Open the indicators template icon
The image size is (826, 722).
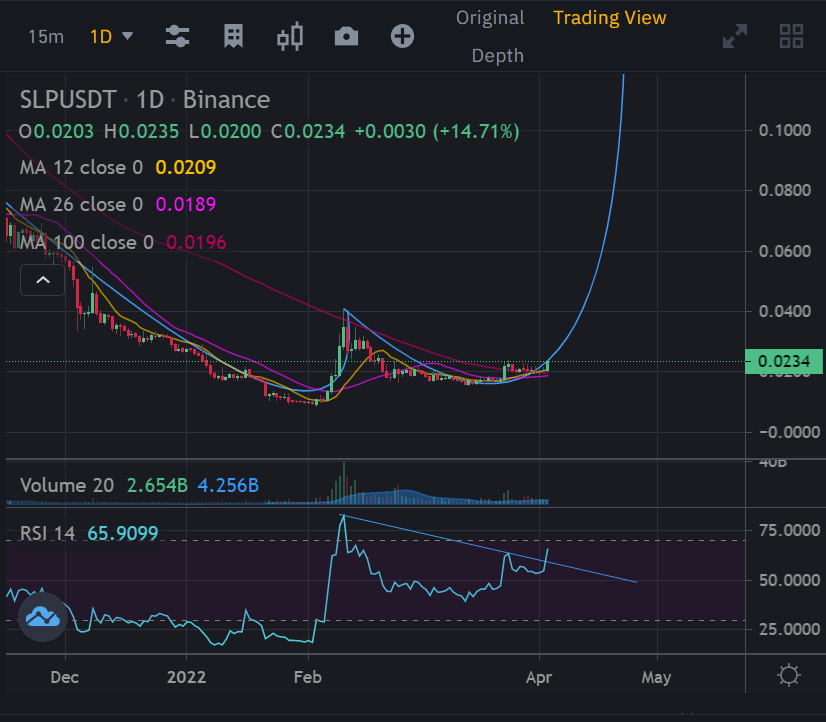[233, 36]
